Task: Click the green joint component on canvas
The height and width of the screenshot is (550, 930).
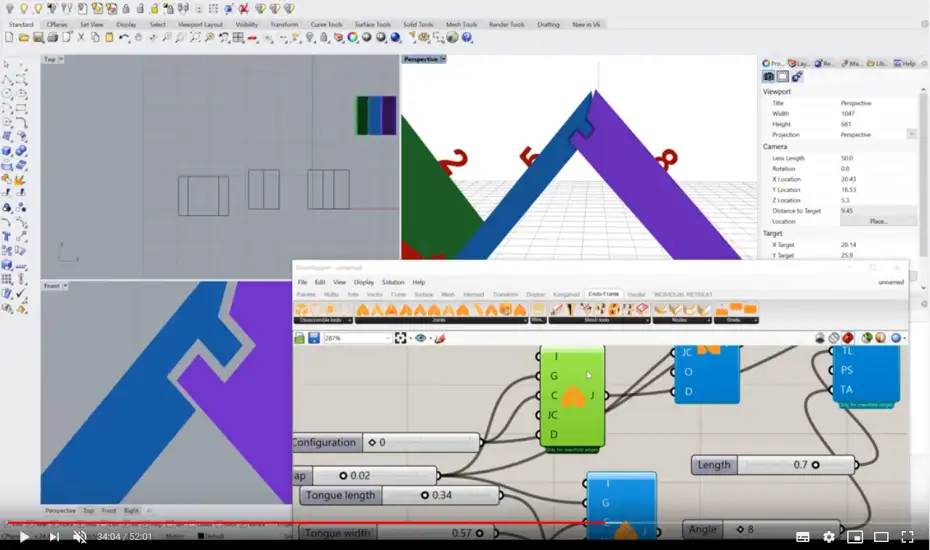Action: (572, 396)
